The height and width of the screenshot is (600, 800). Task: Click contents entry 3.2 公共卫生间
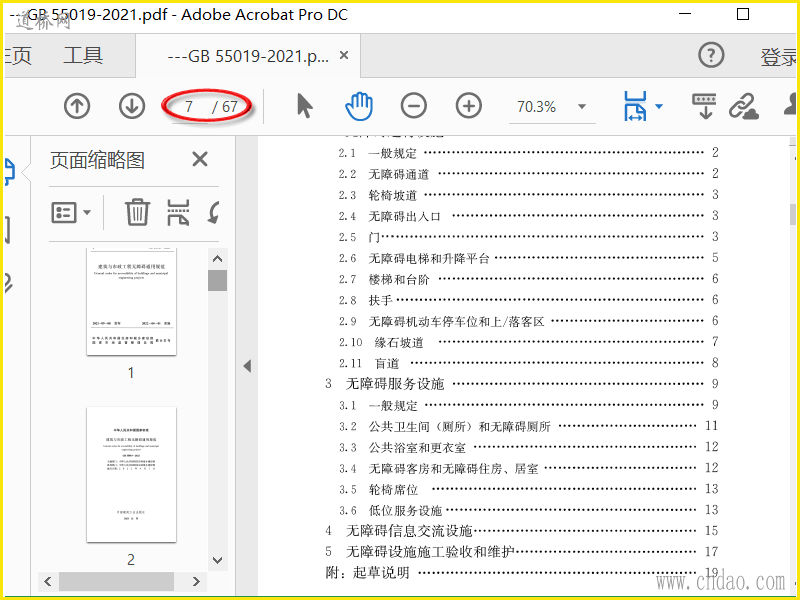[x=529, y=426]
